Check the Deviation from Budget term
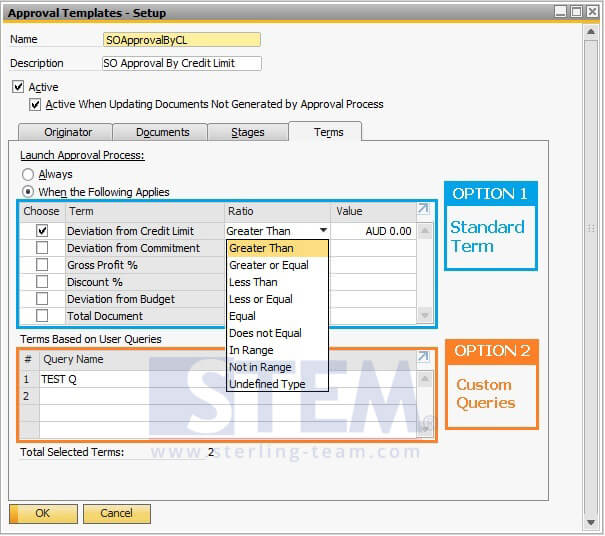Image resolution: width=605 pixels, height=536 pixels. [42, 299]
